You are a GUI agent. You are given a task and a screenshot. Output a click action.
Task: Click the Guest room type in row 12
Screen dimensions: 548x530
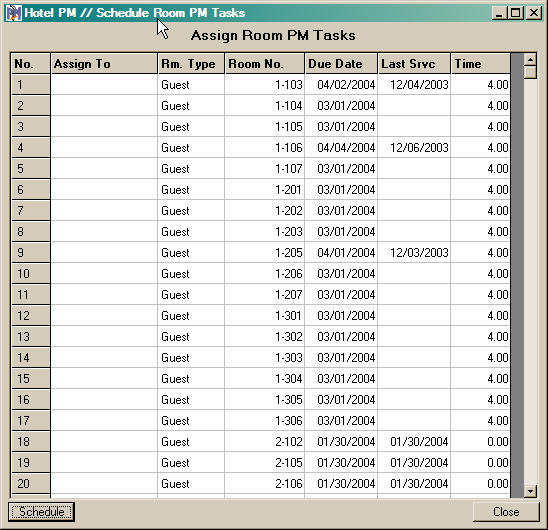coord(191,315)
